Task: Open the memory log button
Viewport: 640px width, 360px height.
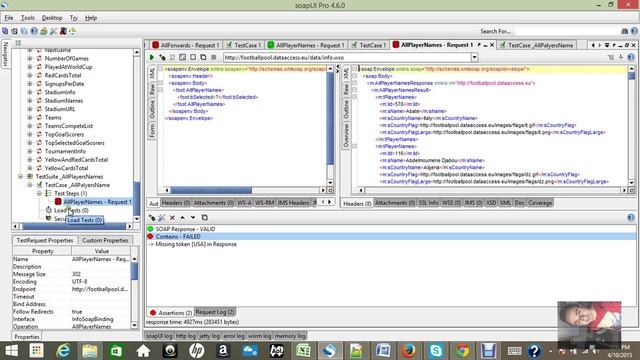Action: (x=290, y=336)
